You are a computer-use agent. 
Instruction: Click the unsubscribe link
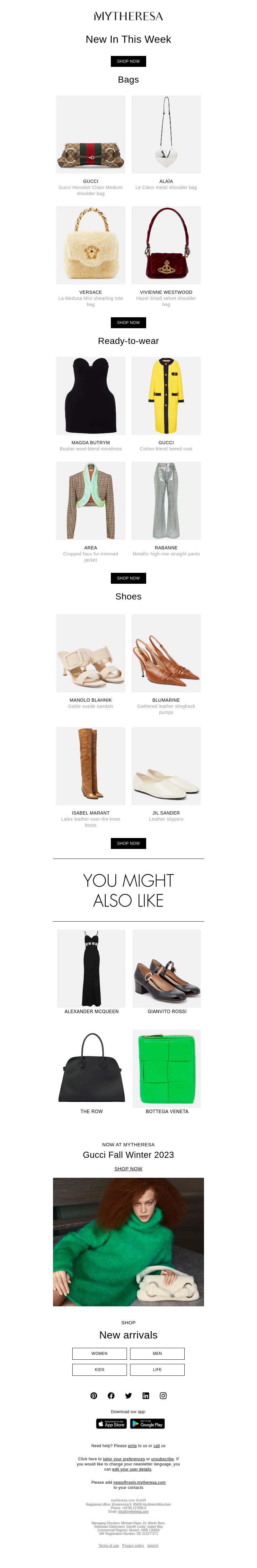[x=163, y=1459]
